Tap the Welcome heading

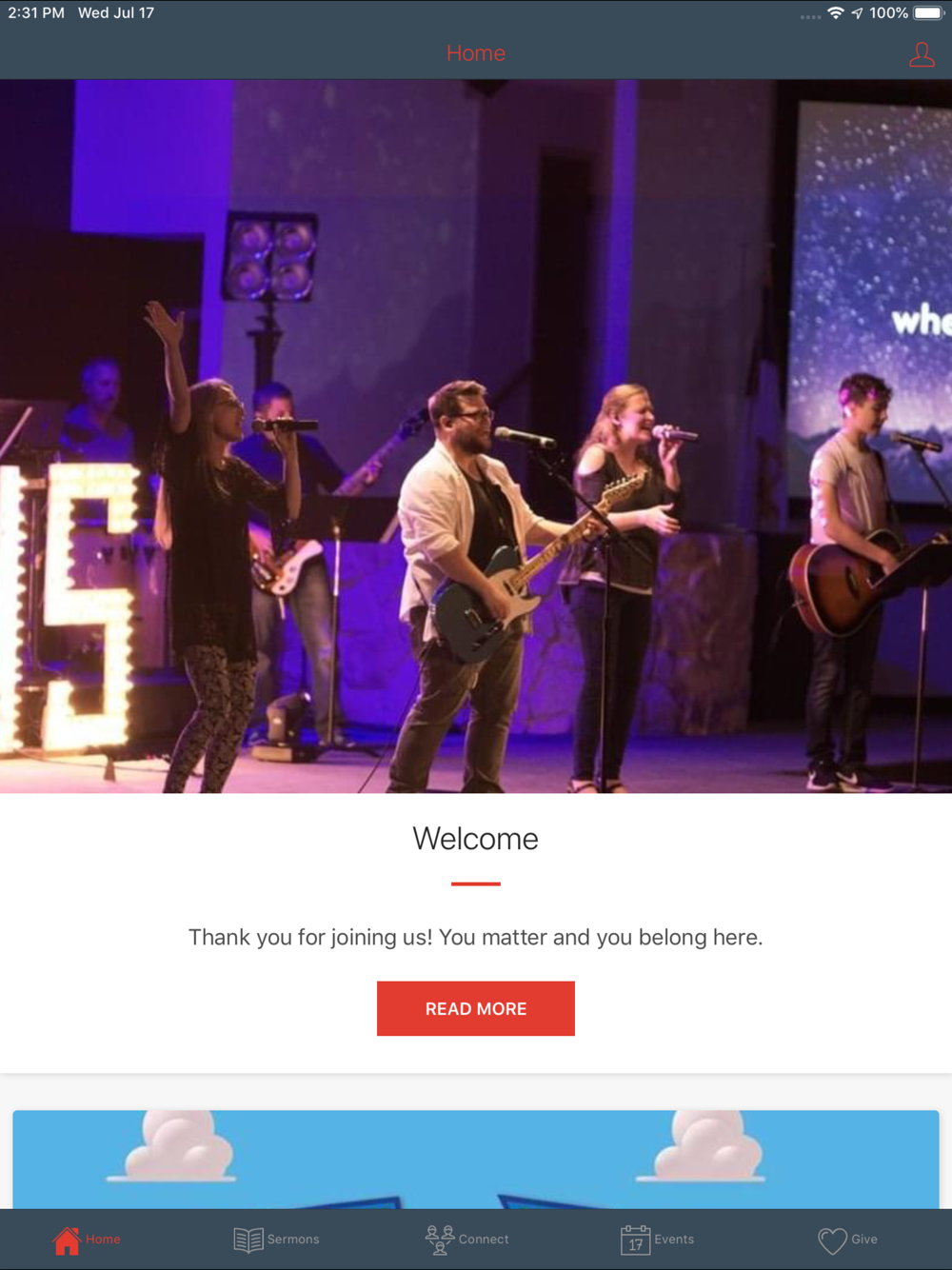[476, 839]
